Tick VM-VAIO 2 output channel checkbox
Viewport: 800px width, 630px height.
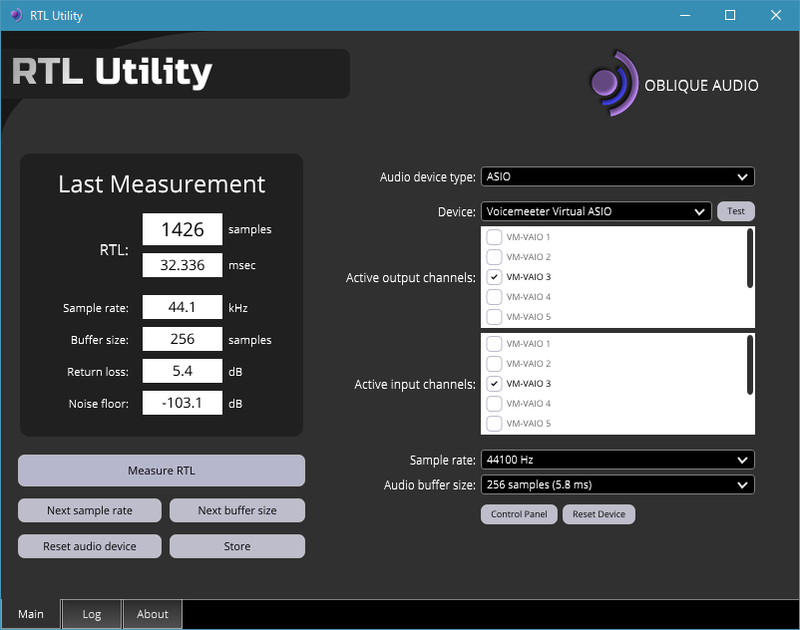pyautogui.click(x=494, y=257)
